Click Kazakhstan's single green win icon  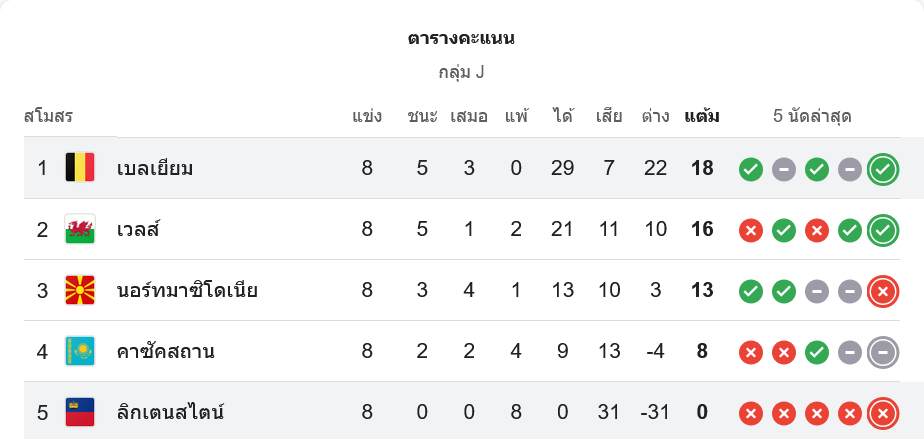pyautogui.click(x=817, y=352)
